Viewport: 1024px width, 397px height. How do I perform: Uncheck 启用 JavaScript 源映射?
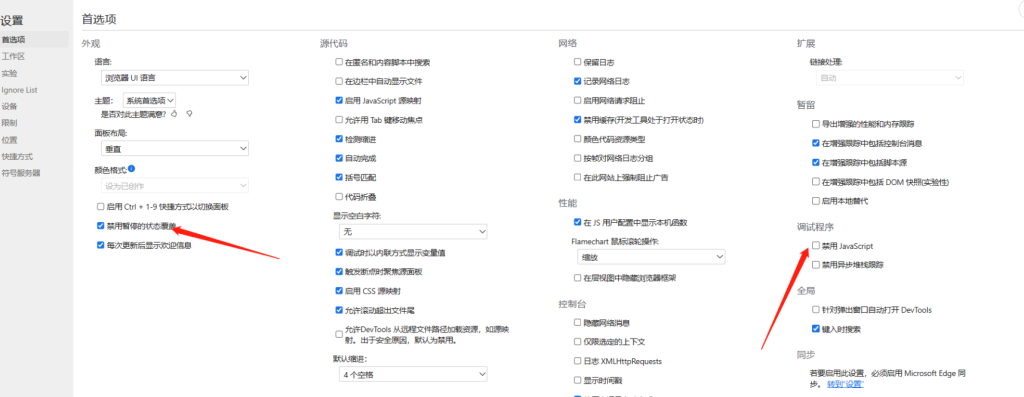pyautogui.click(x=339, y=101)
